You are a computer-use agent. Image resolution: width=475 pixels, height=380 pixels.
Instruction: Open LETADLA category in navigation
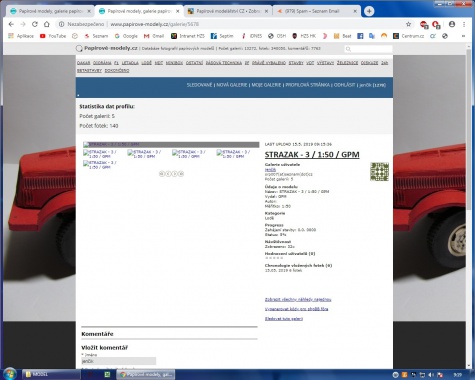tap(130, 63)
